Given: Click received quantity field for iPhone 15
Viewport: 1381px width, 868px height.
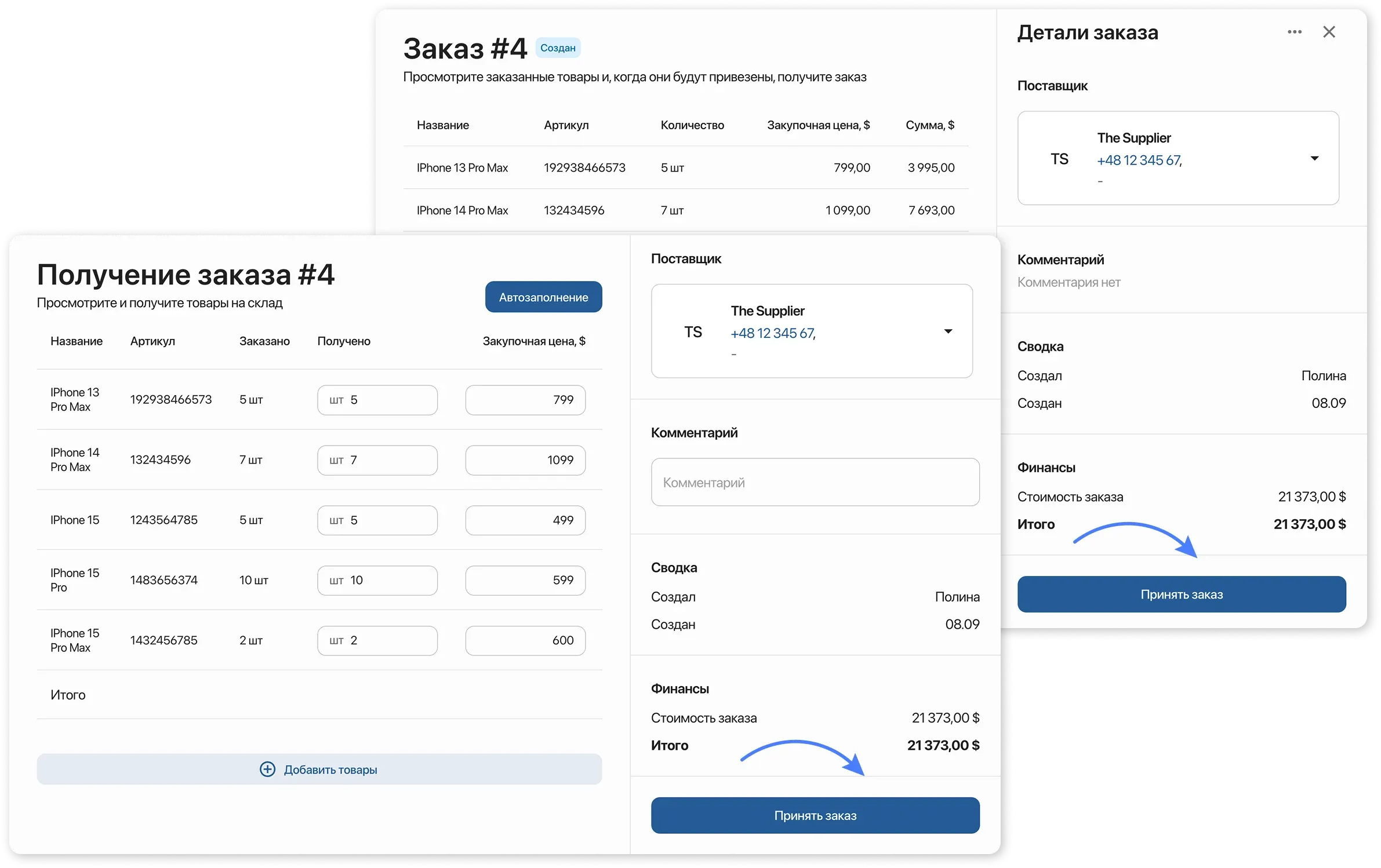Looking at the screenshot, I should pyautogui.click(x=377, y=520).
